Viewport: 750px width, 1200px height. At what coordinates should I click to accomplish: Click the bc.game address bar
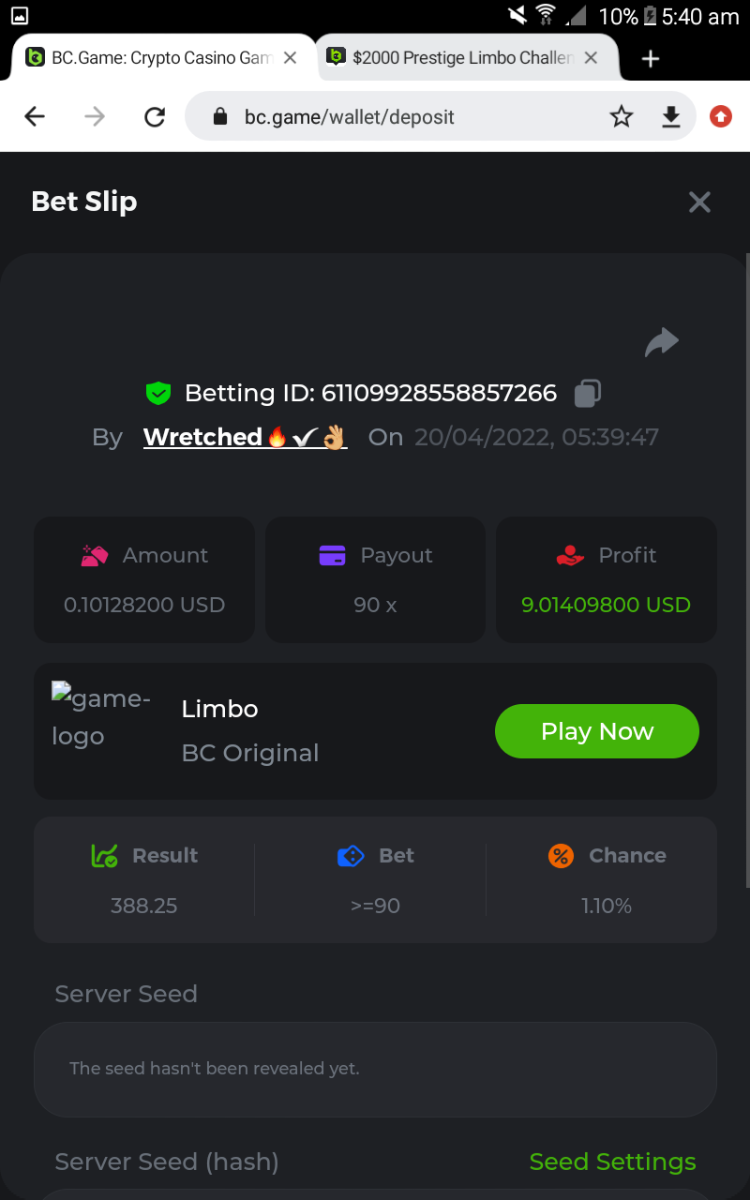400,117
